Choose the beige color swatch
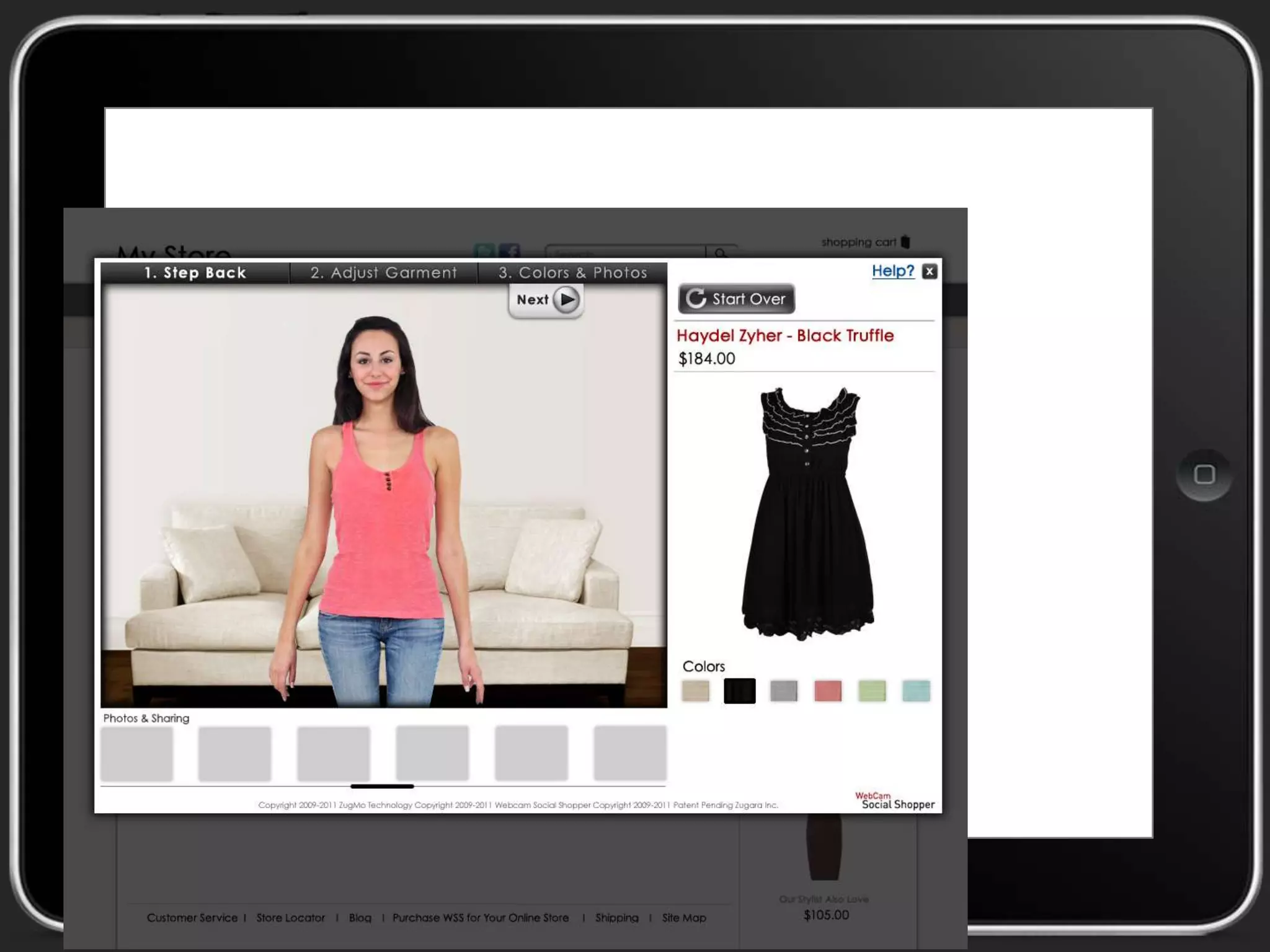 [695, 690]
